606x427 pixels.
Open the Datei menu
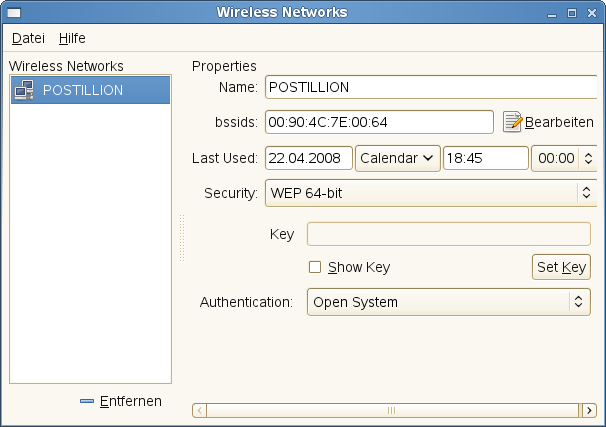tap(28, 38)
